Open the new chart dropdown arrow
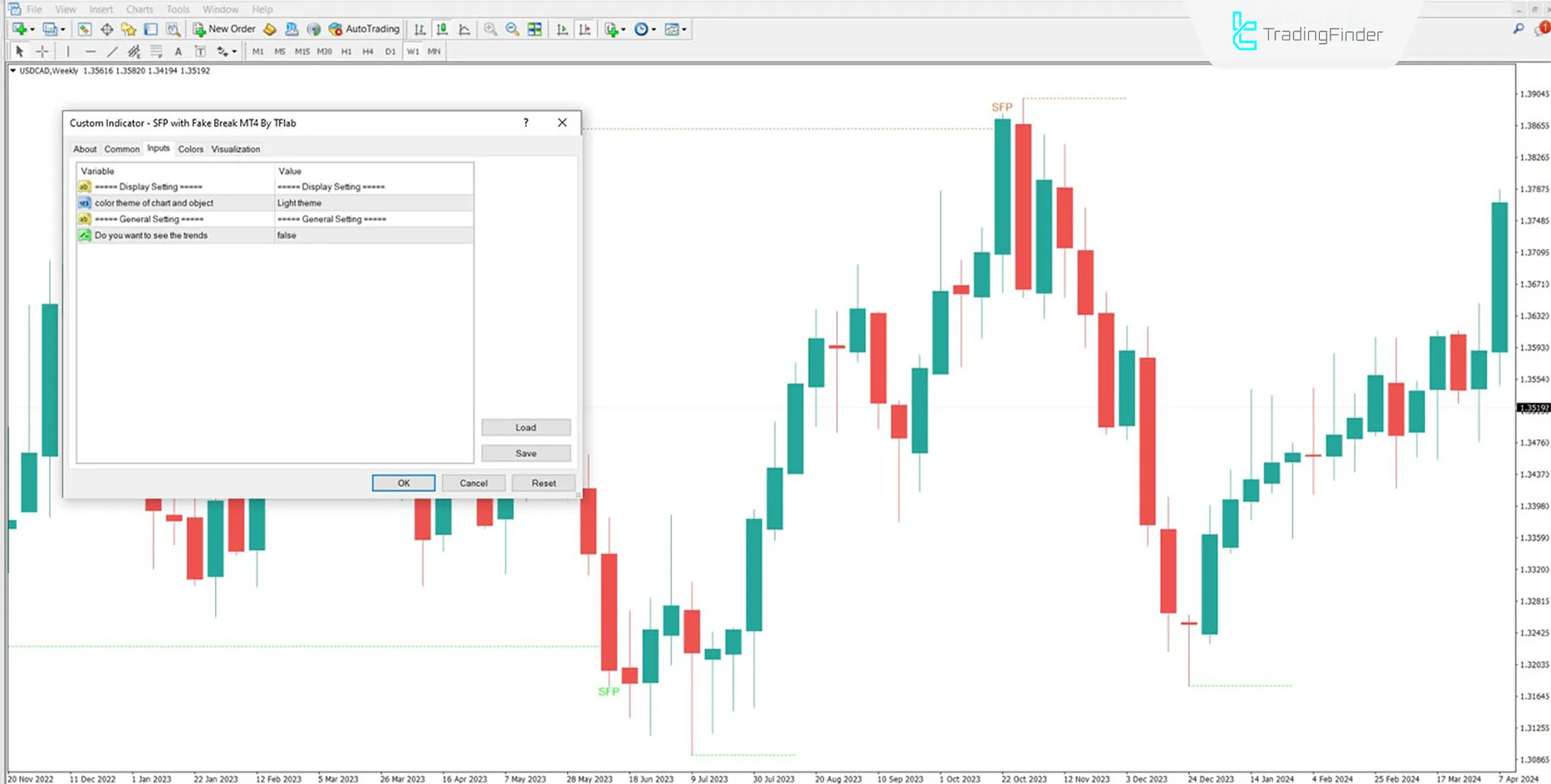The width and height of the screenshot is (1551, 784). pyautogui.click(x=32, y=30)
